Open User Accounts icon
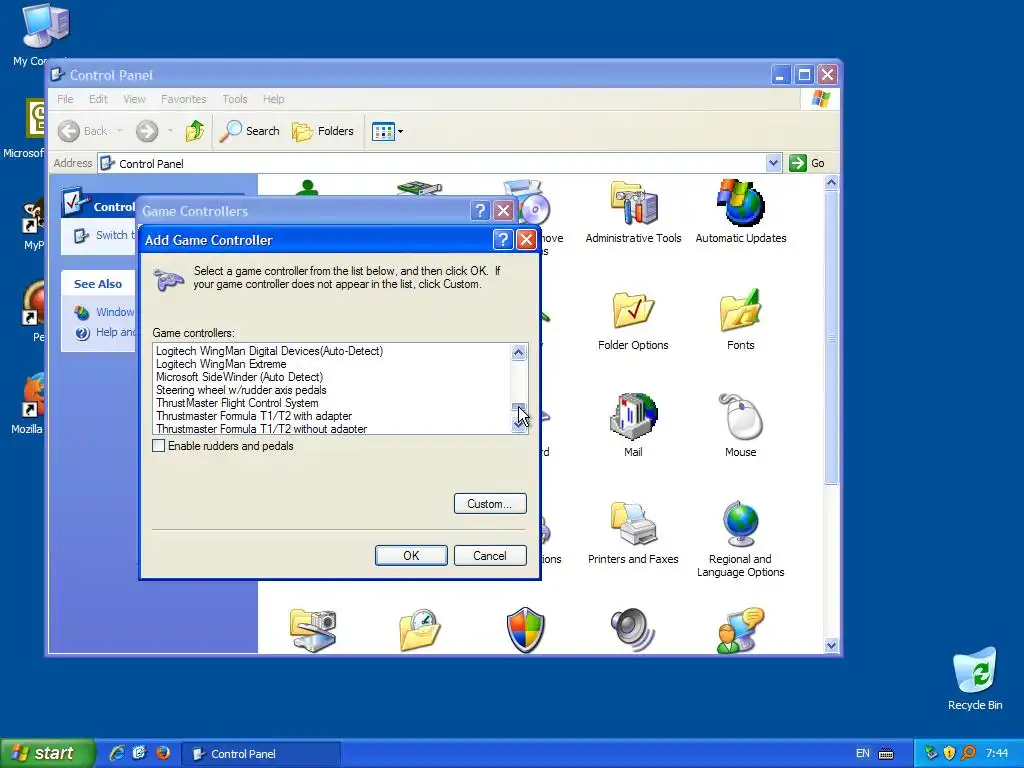1024x768 pixels. coord(740,630)
